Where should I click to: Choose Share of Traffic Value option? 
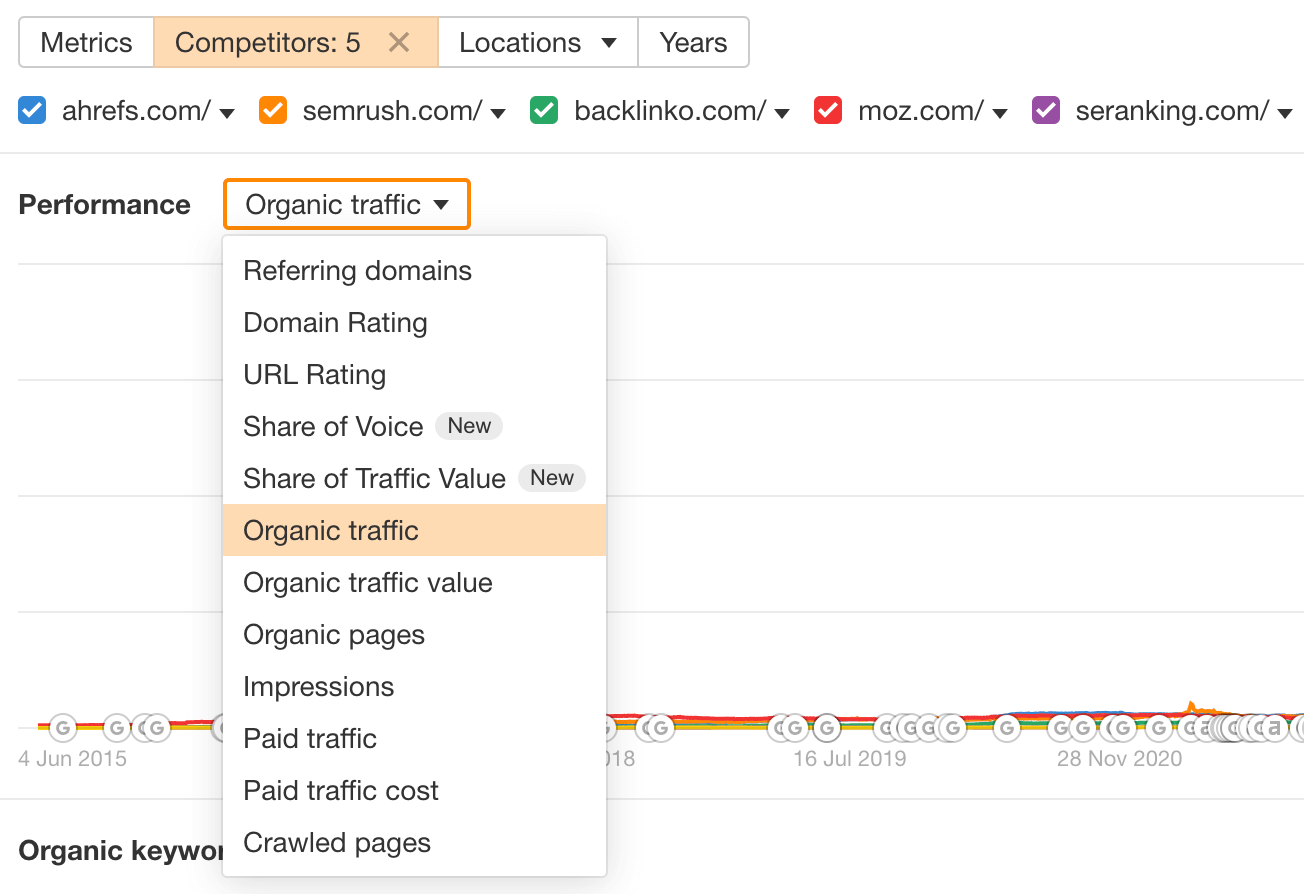tap(414, 479)
